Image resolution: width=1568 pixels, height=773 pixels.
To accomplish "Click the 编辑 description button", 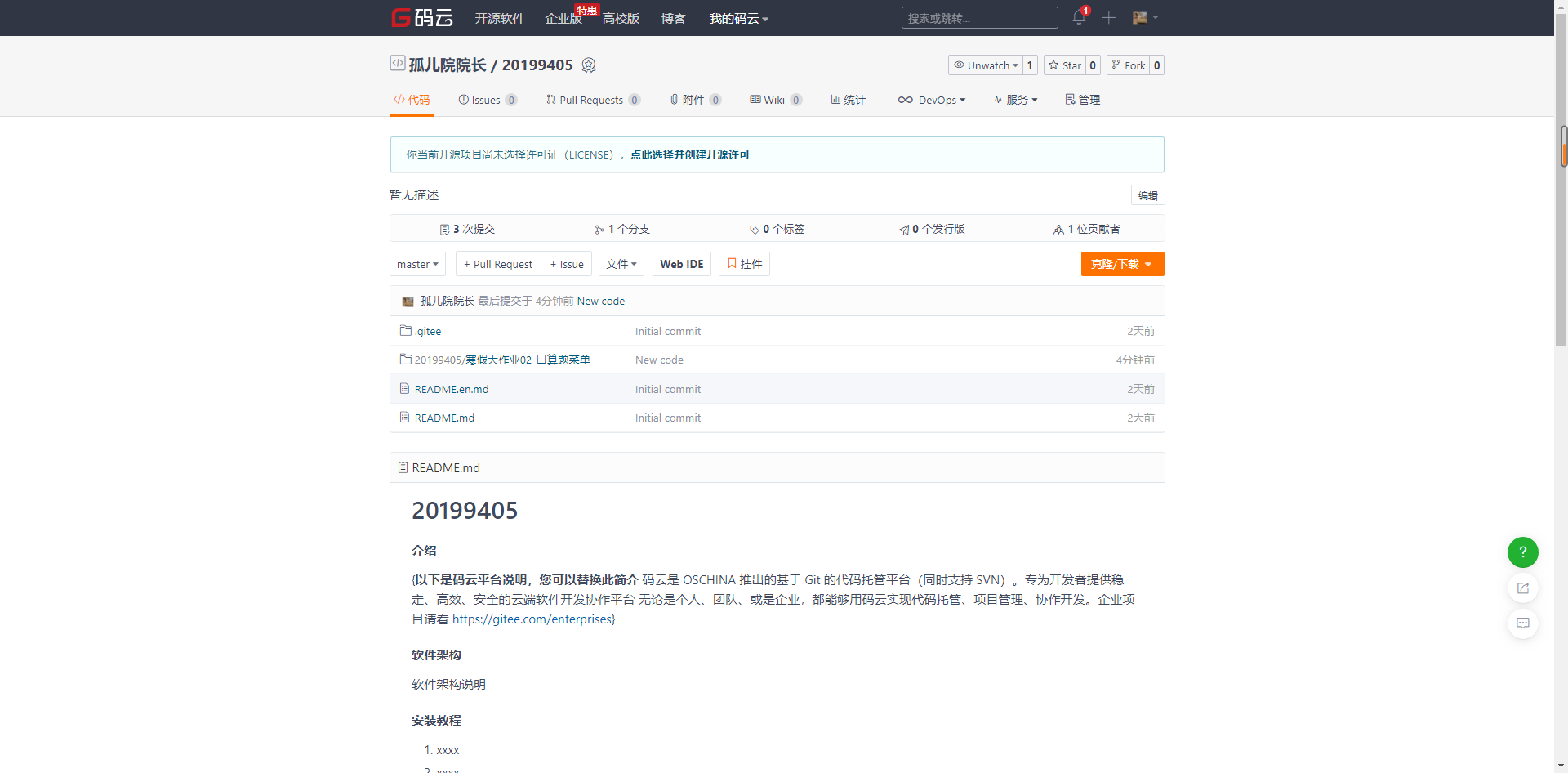I will tap(1147, 195).
